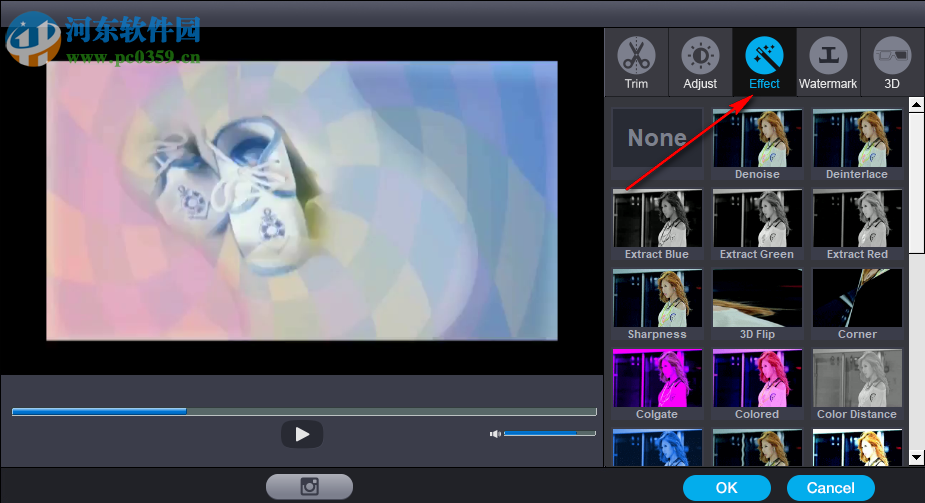Adjust the volume slider
Image resolution: width=925 pixels, height=503 pixels.
(550, 433)
